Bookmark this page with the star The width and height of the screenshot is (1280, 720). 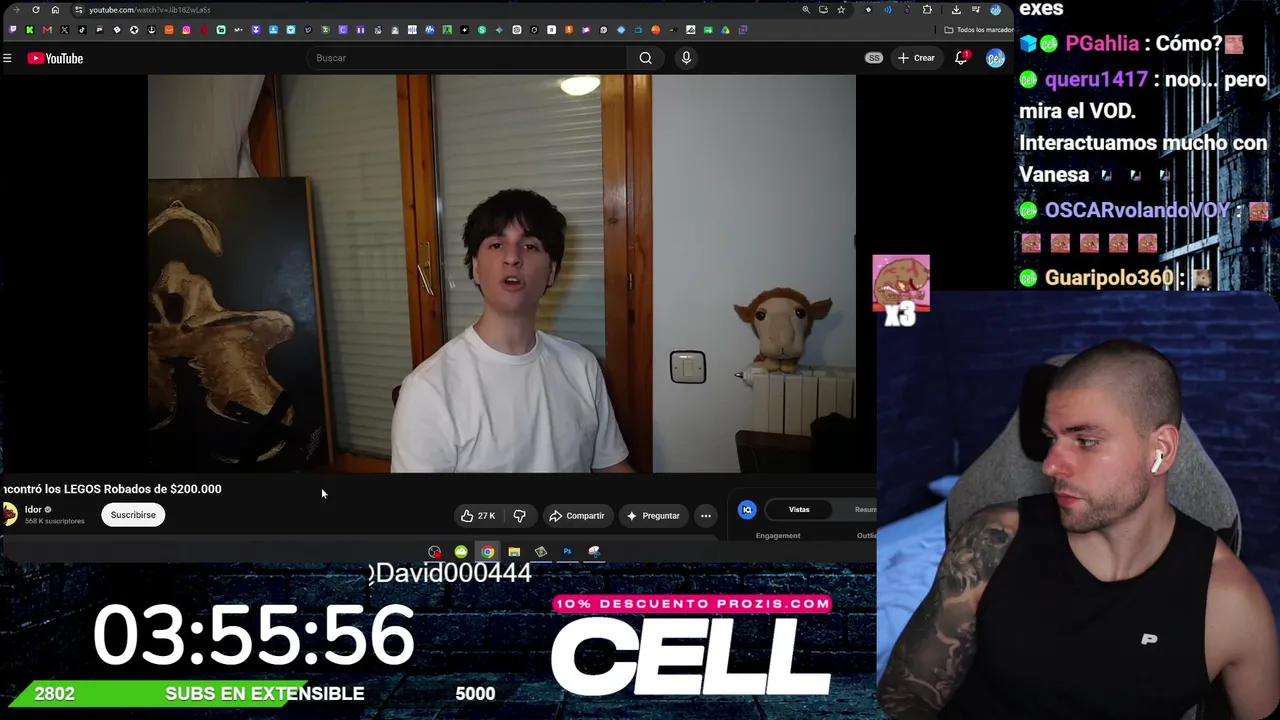tap(841, 10)
